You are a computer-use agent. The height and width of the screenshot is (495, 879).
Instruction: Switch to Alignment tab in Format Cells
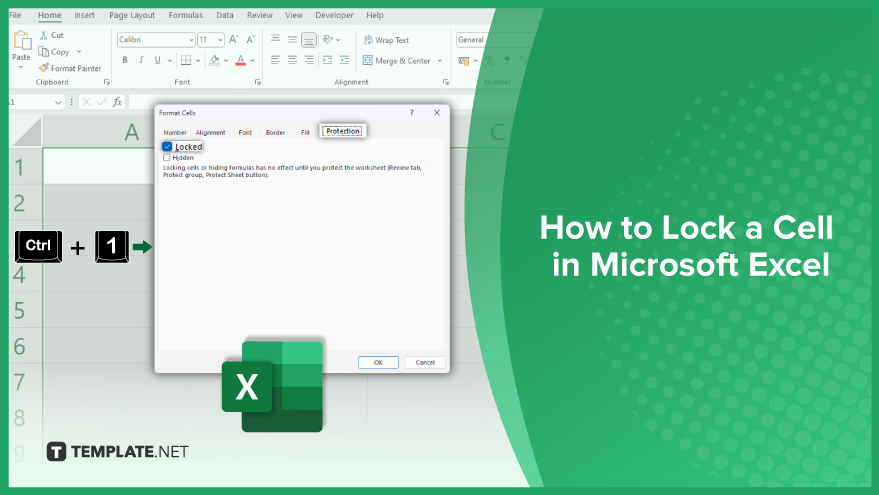[210, 132]
